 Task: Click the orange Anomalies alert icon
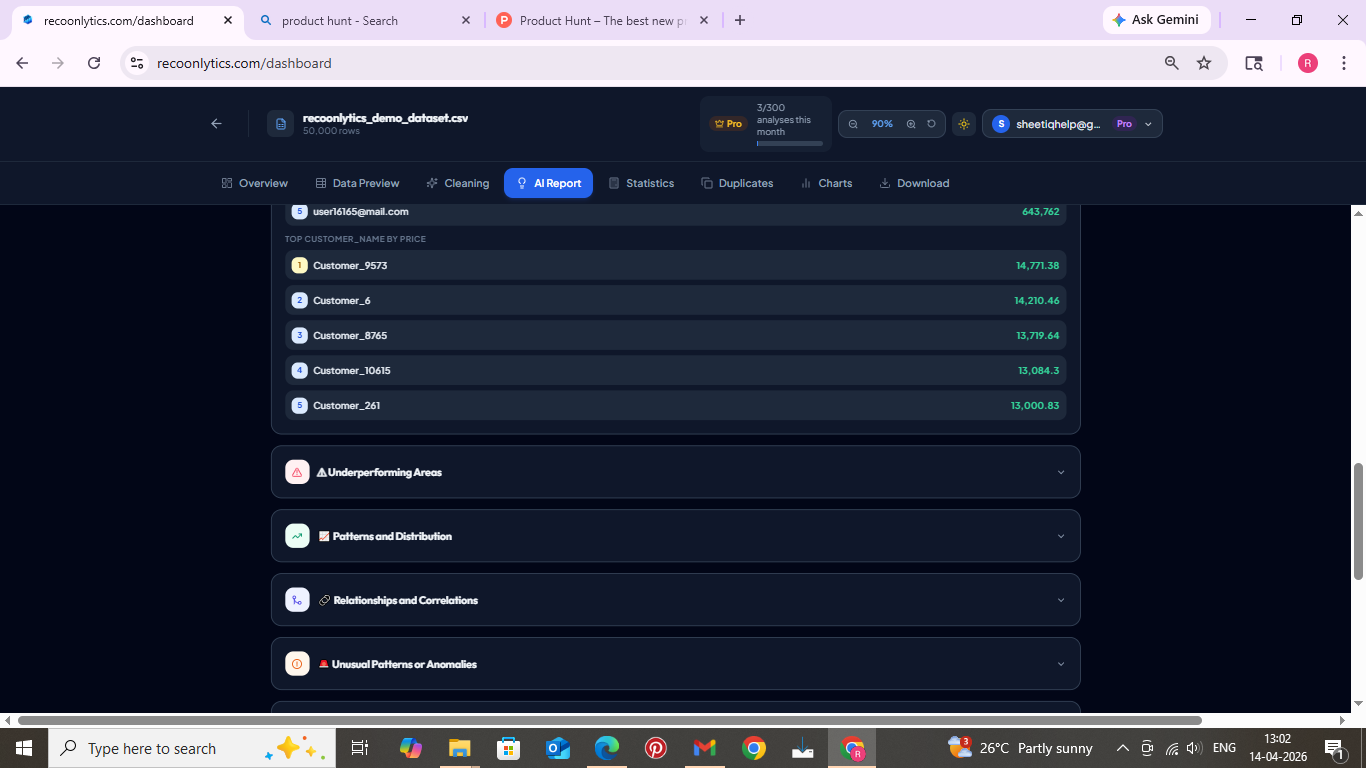[x=297, y=664]
